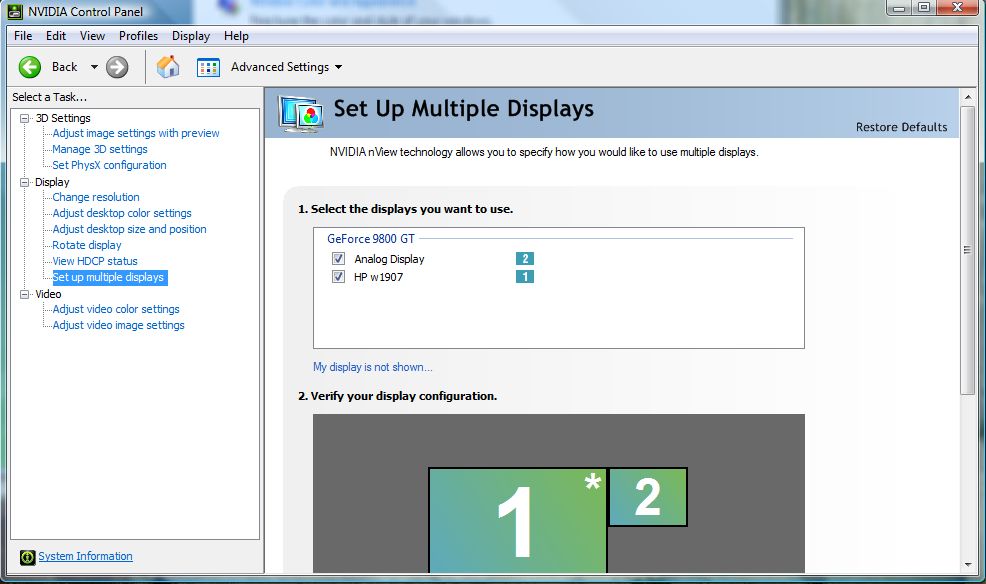Click the Set Up Multiple Displays header icon

pyautogui.click(x=301, y=114)
